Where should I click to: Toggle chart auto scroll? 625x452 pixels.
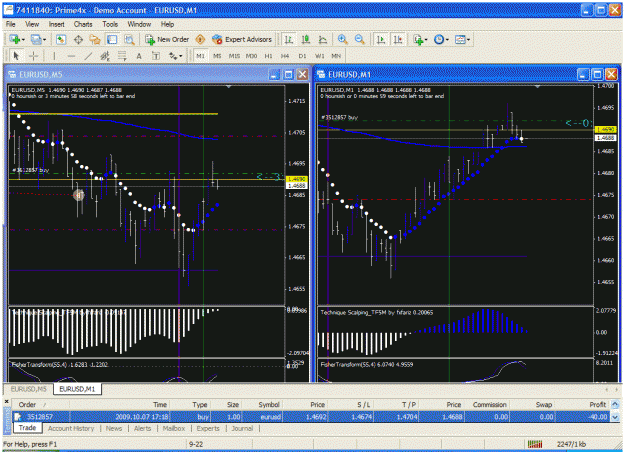tap(381, 39)
